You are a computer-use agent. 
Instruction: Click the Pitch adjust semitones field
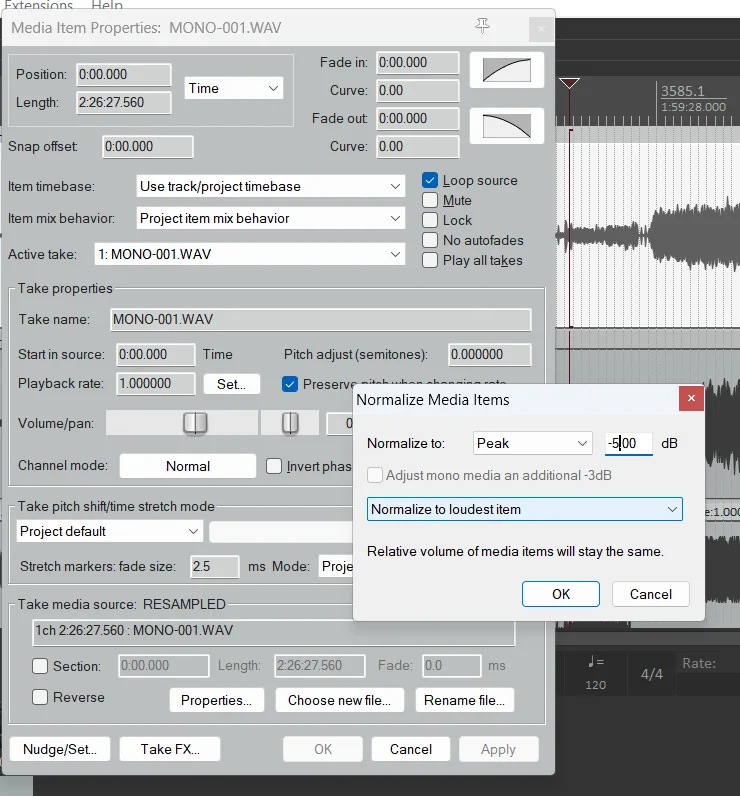(x=490, y=354)
